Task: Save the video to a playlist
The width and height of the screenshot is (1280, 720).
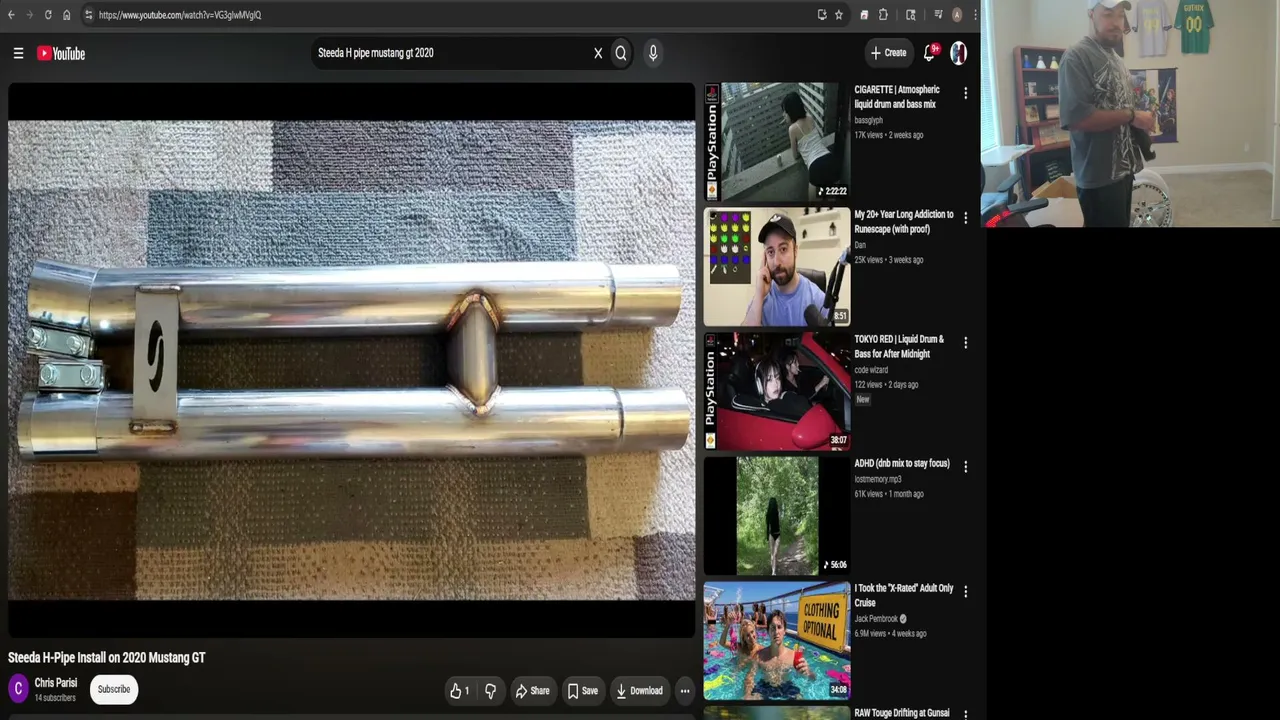Action: click(x=582, y=690)
